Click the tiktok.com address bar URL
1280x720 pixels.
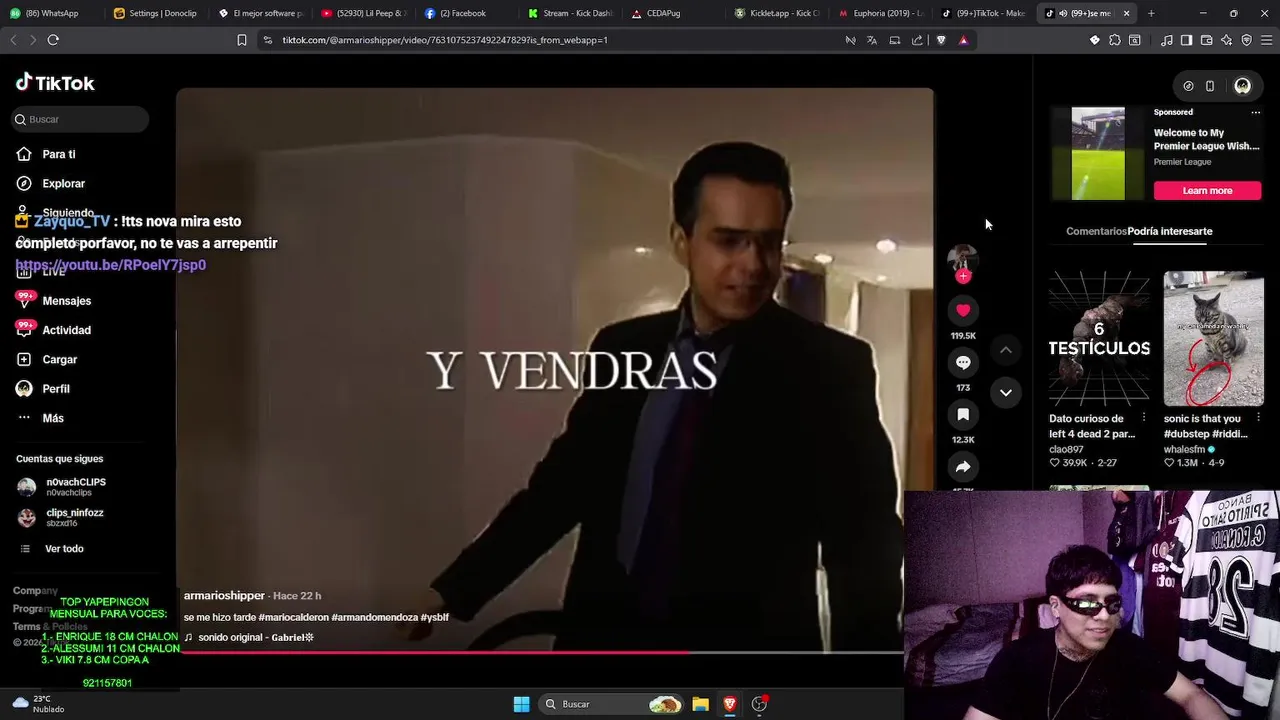[445, 40]
